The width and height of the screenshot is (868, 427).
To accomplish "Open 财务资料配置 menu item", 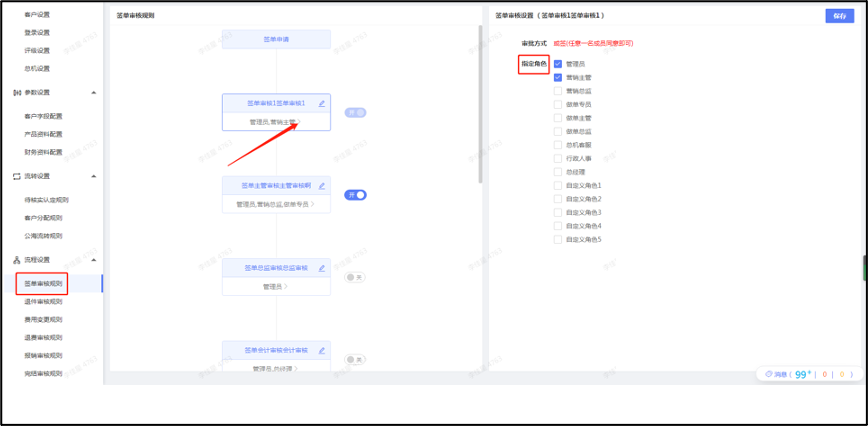I will pyautogui.click(x=43, y=152).
